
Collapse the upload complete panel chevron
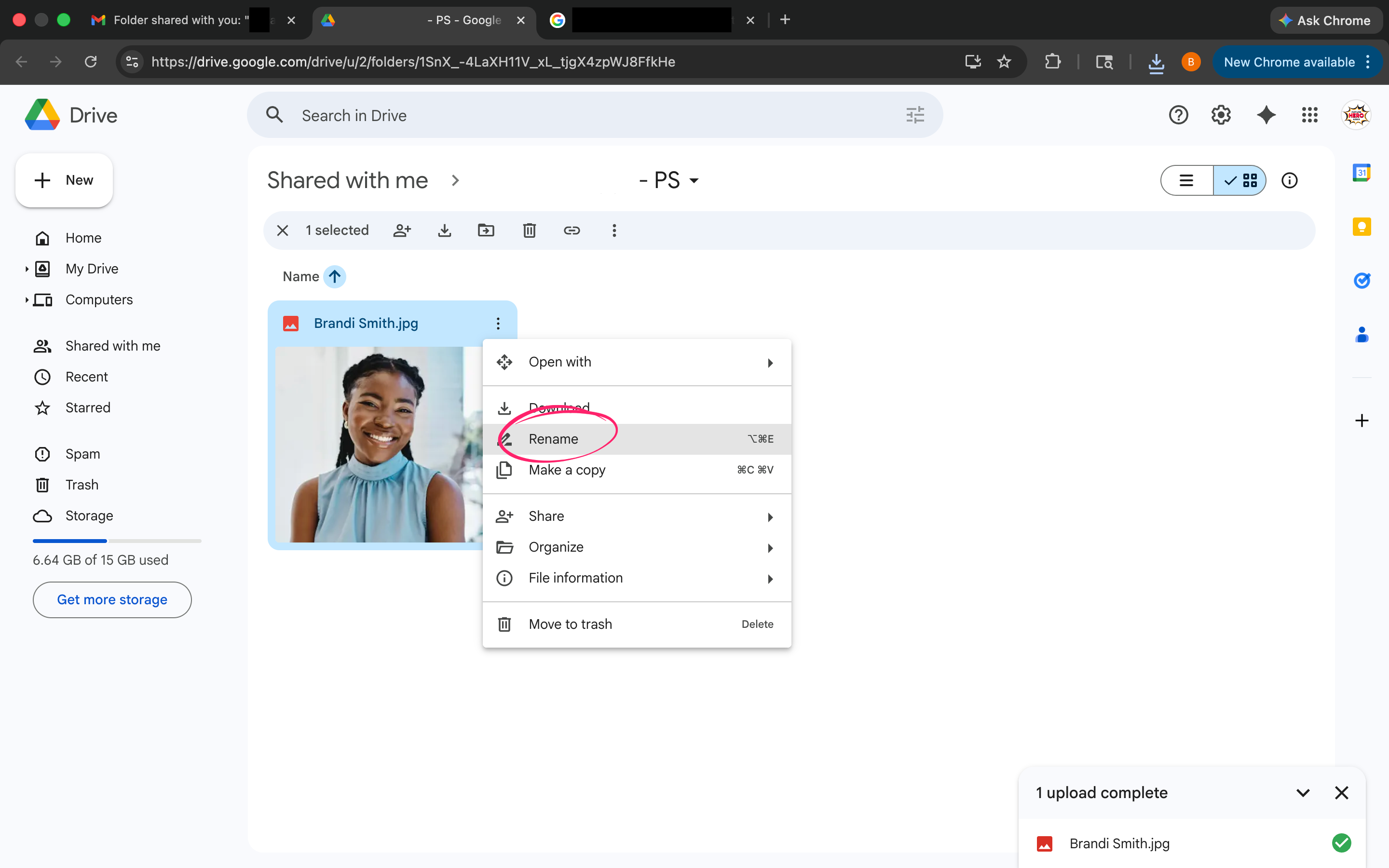[1302, 793]
